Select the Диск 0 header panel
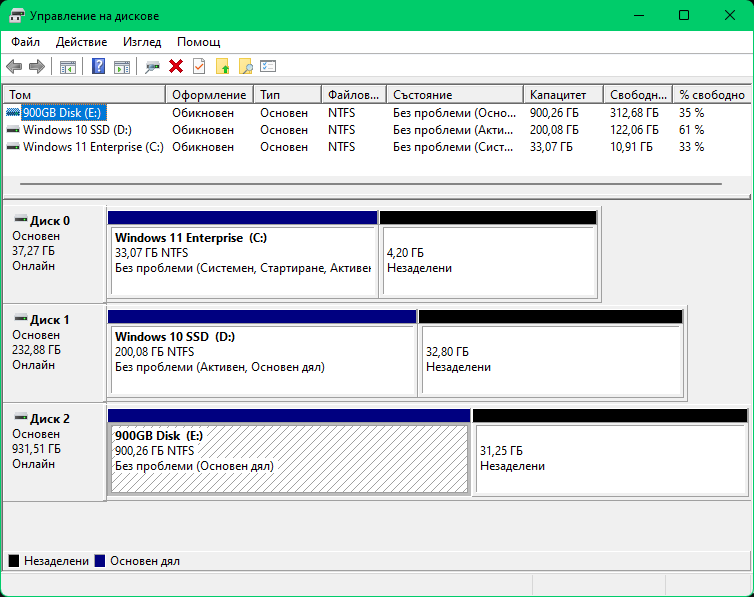The height and width of the screenshot is (597, 754). (54, 254)
